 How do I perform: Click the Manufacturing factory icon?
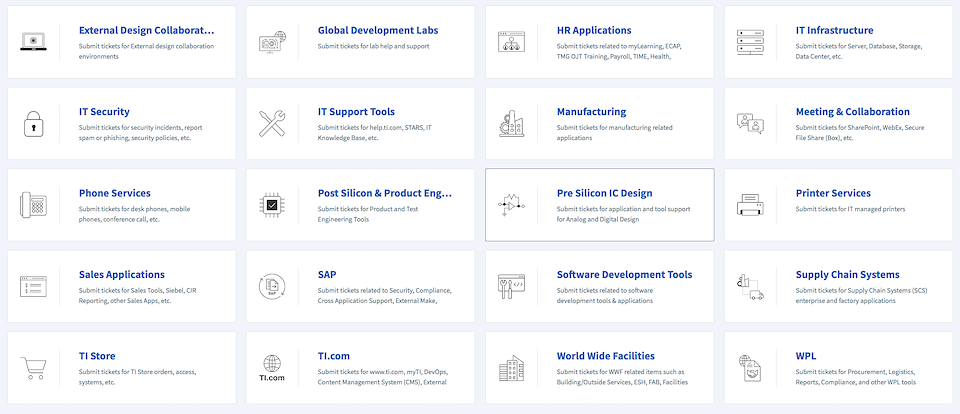[512, 123]
